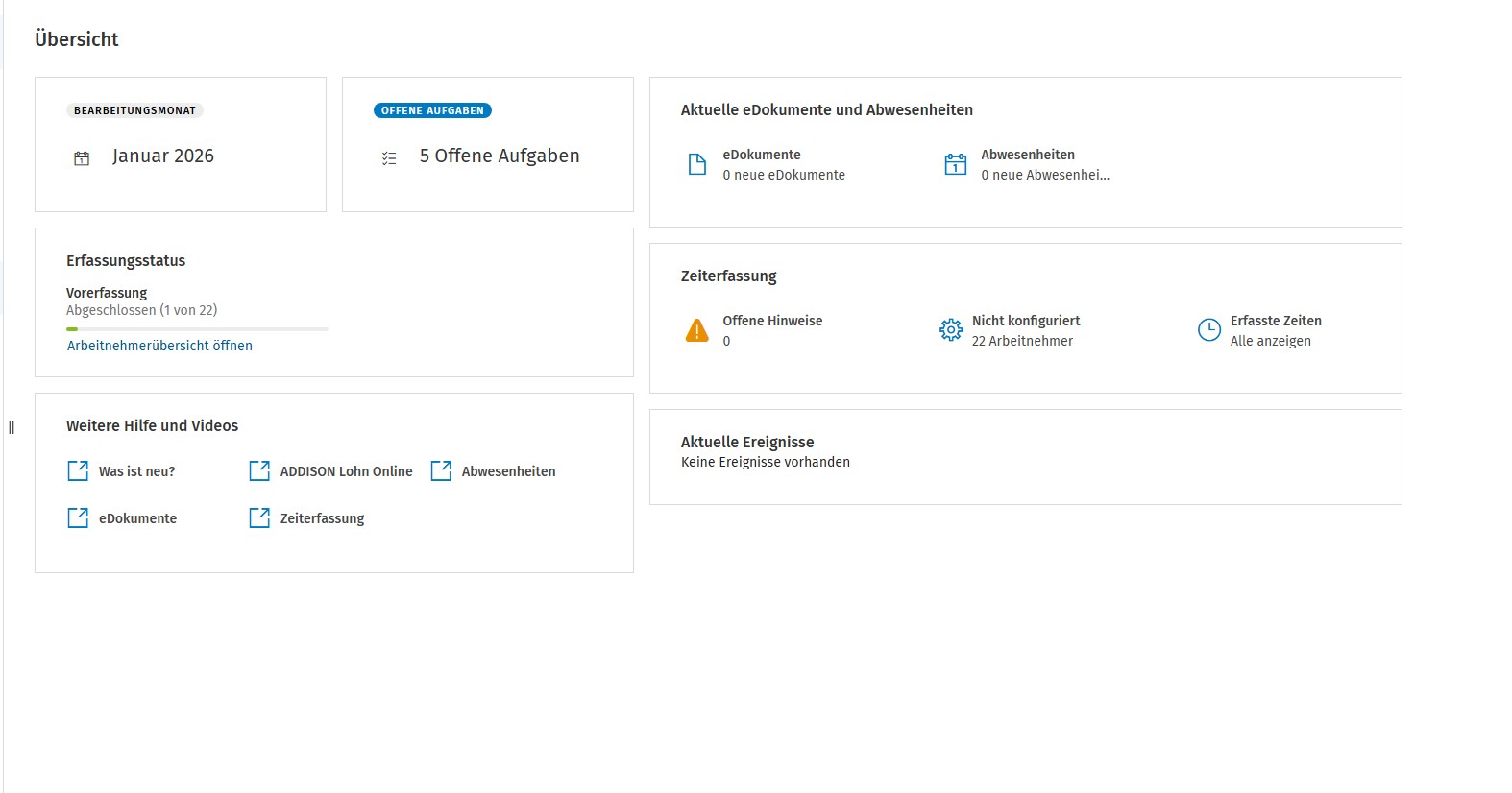The width and height of the screenshot is (1512, 793).
Task: Click the 22 Arbeitnehmer text
Action: (1022, 341)
